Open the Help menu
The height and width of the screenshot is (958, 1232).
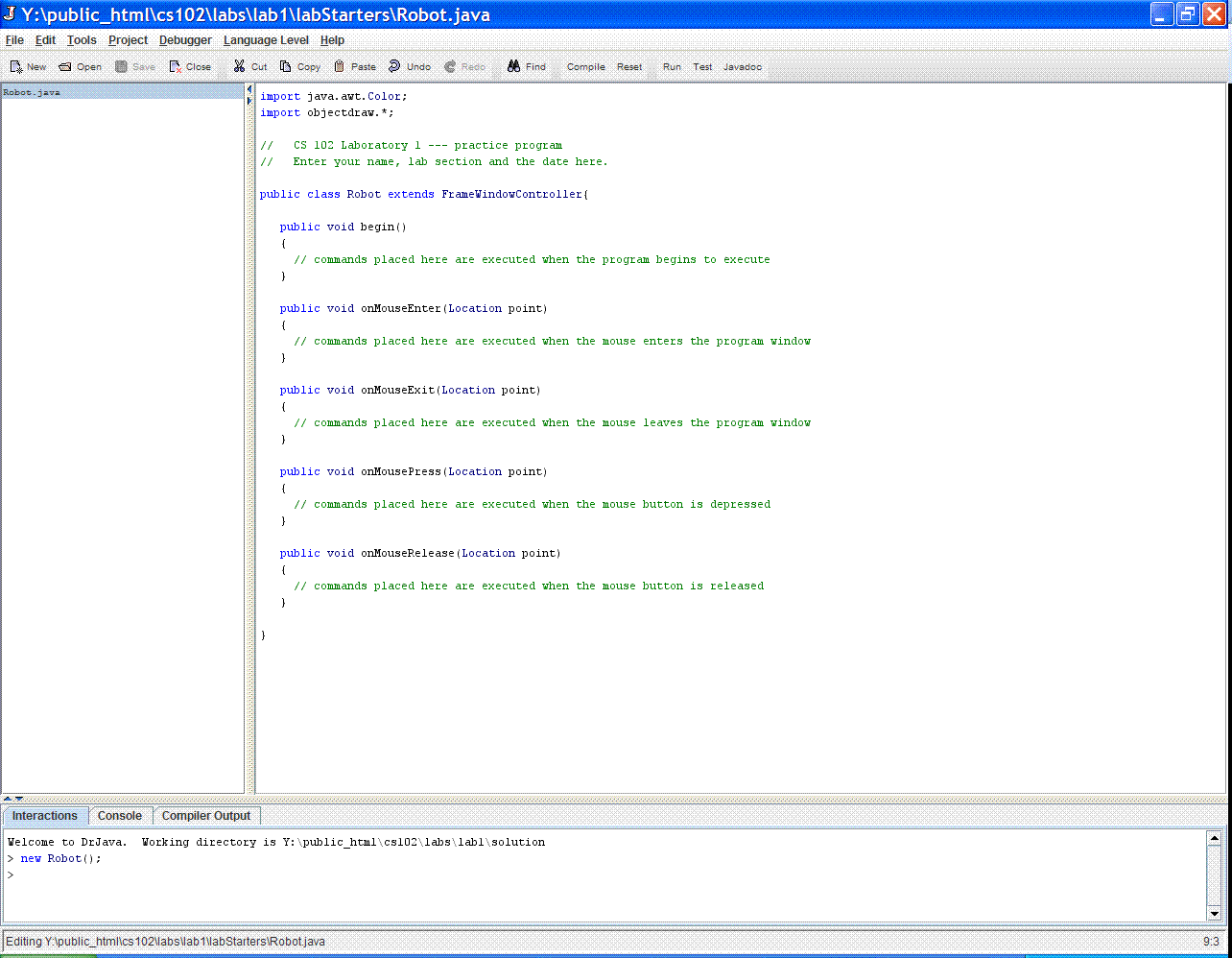(332, 40)
